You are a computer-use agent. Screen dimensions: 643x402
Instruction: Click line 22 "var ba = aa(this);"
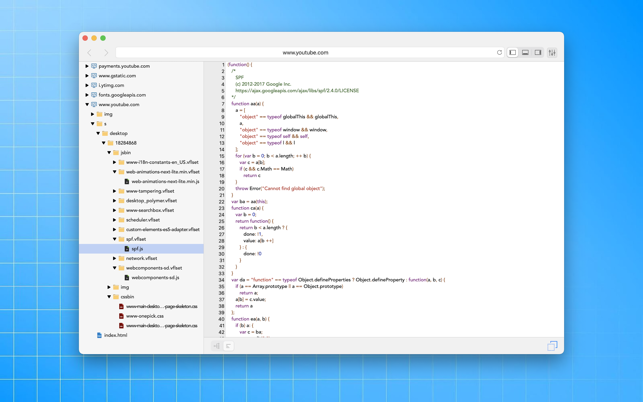pos(249,201)
